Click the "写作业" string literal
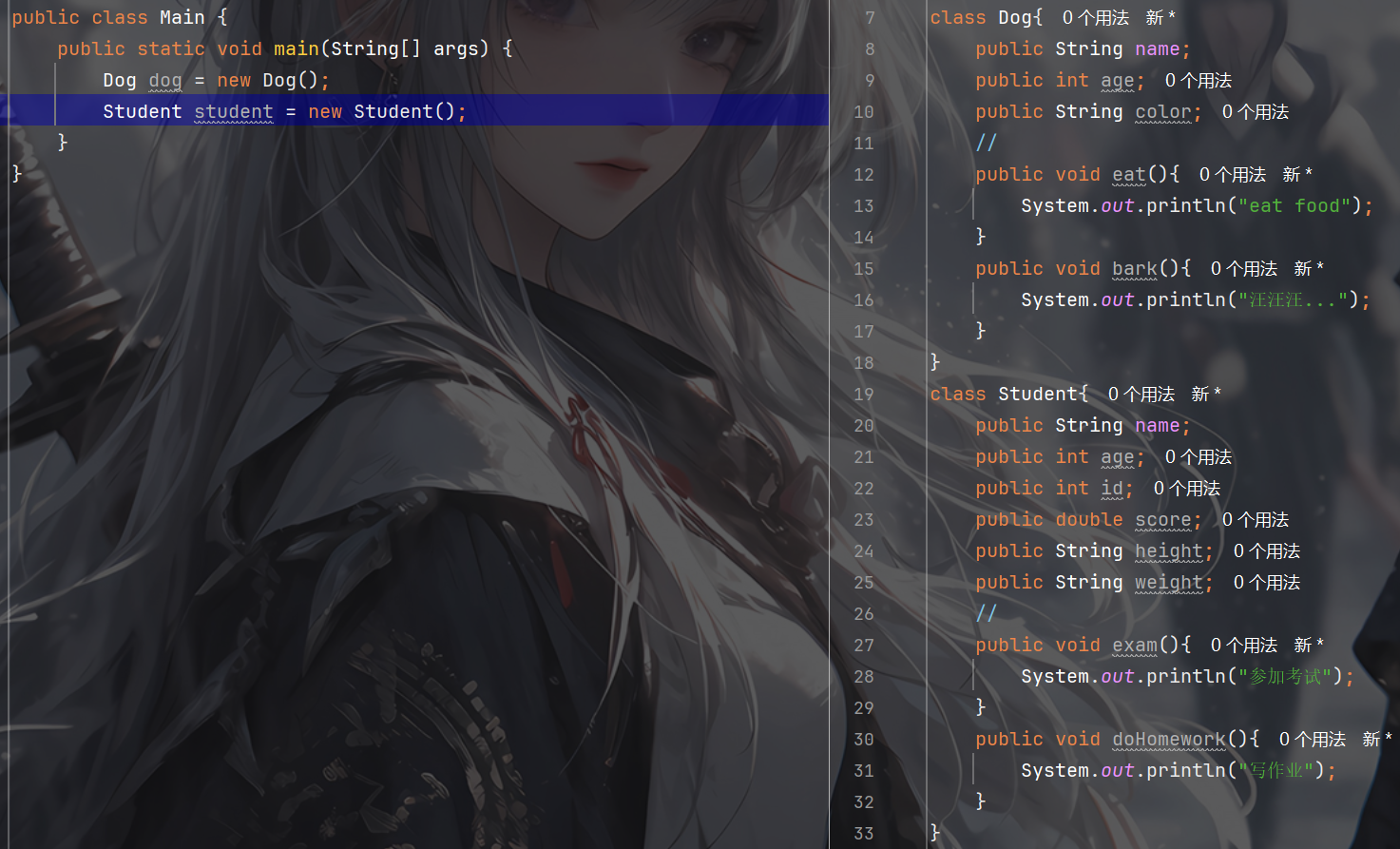Image resolution: width=1400 pixels, height=849 pixels. point(1276,770)
